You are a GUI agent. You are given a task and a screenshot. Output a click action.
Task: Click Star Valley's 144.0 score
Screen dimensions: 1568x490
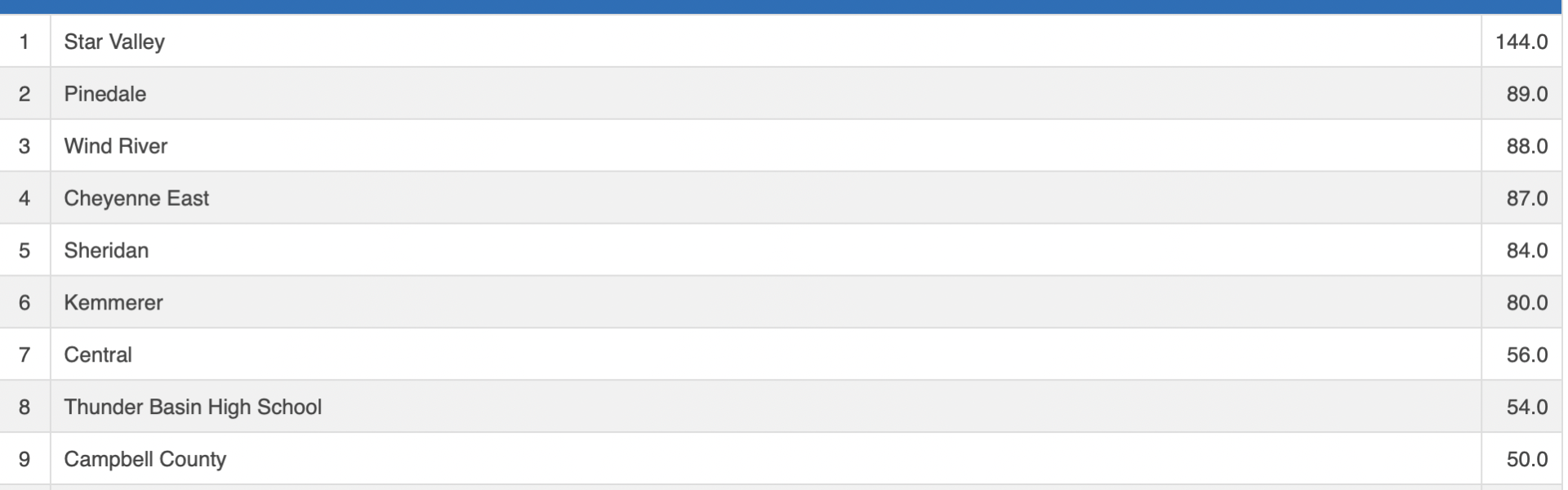click(1521, 42)
